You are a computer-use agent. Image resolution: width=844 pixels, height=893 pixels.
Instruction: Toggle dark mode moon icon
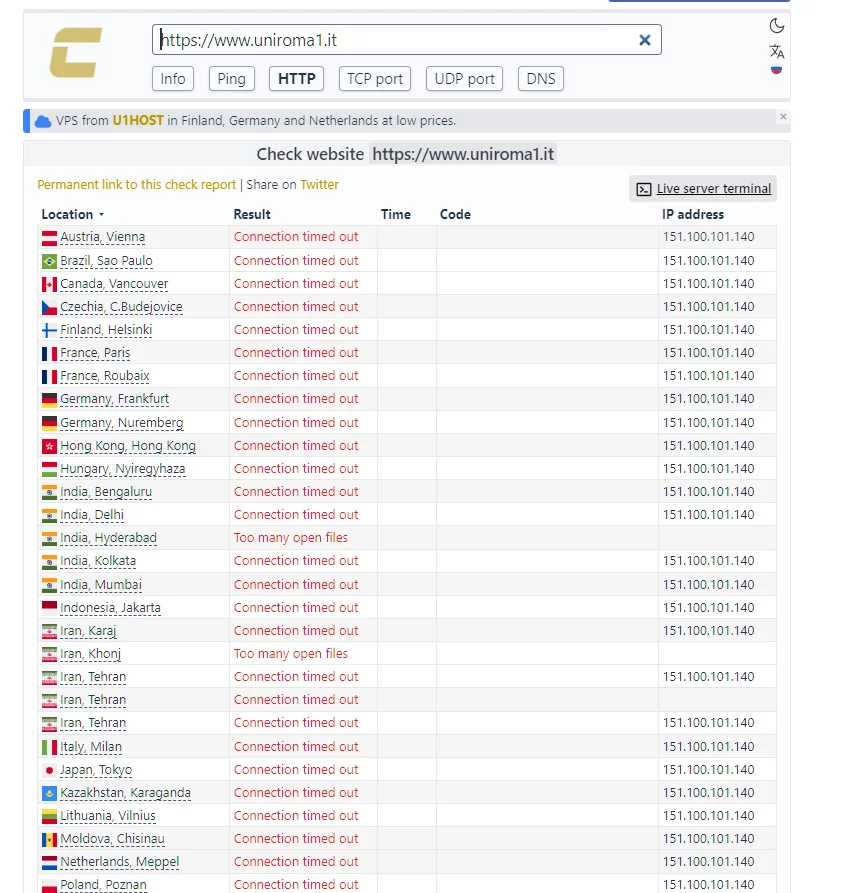(x=777, y=26)
